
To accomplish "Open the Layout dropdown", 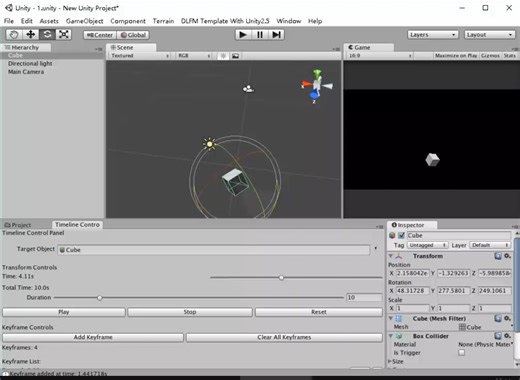I will pyautogui.click(x=489, y=35).
